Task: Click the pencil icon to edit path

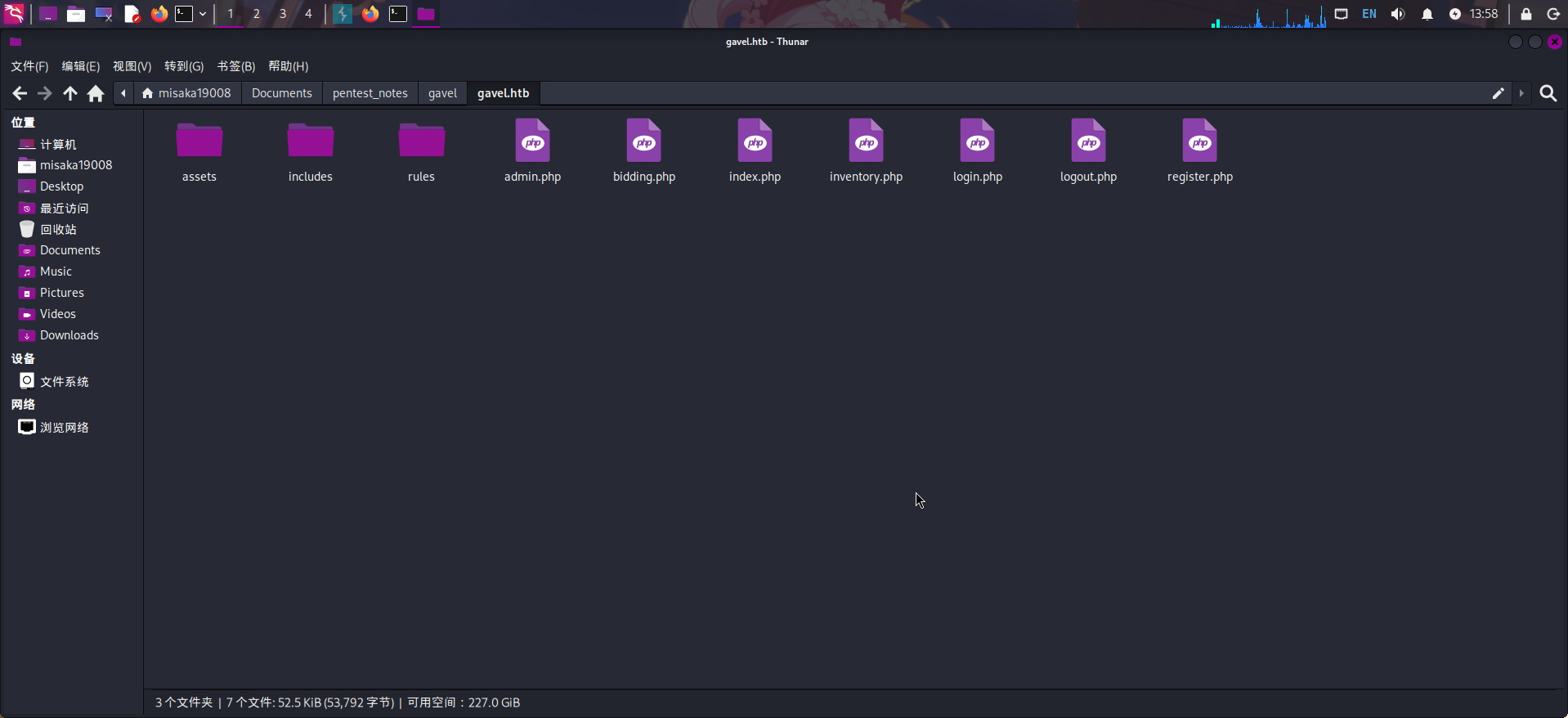Action: (x=1498, y=93)
